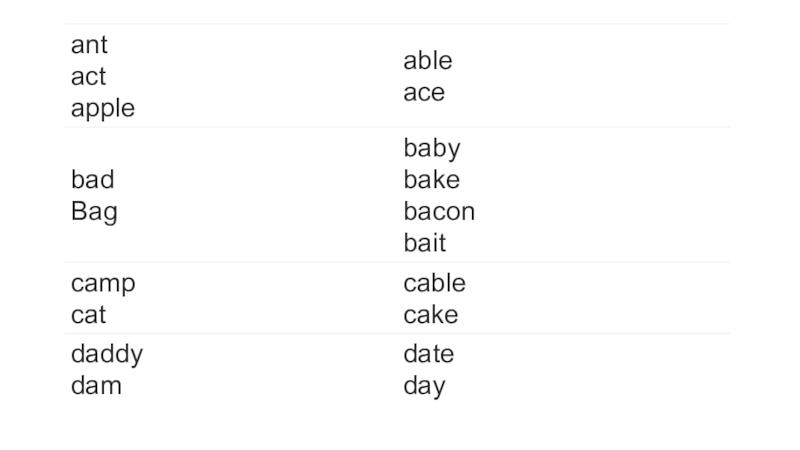Image resolution: width=800 pixels, height=450 pixels.
Task: Select the word "cake"
Action: click(431, 315)
